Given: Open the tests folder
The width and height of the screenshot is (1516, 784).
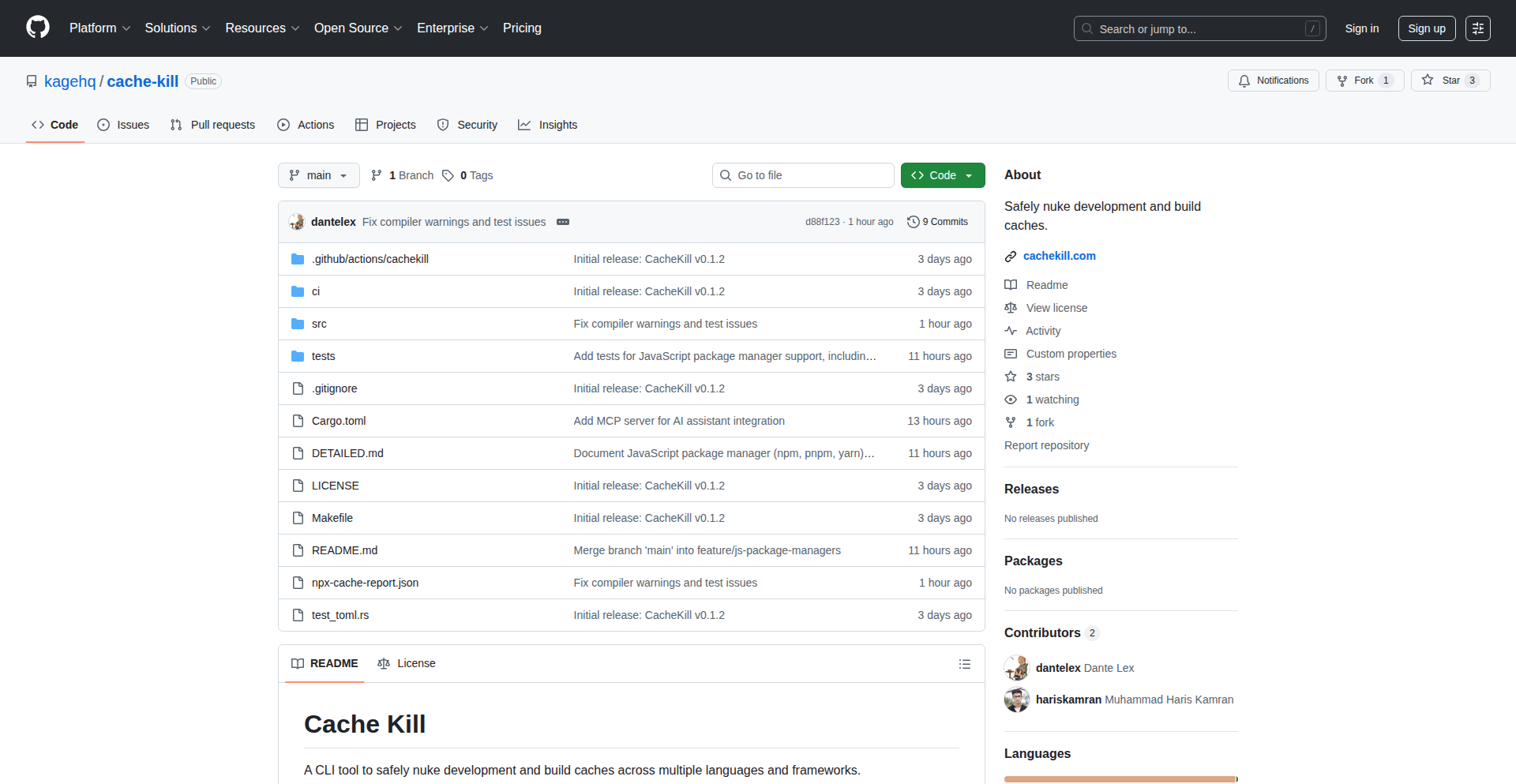Looking at the screenshot, I should point(323,356).
